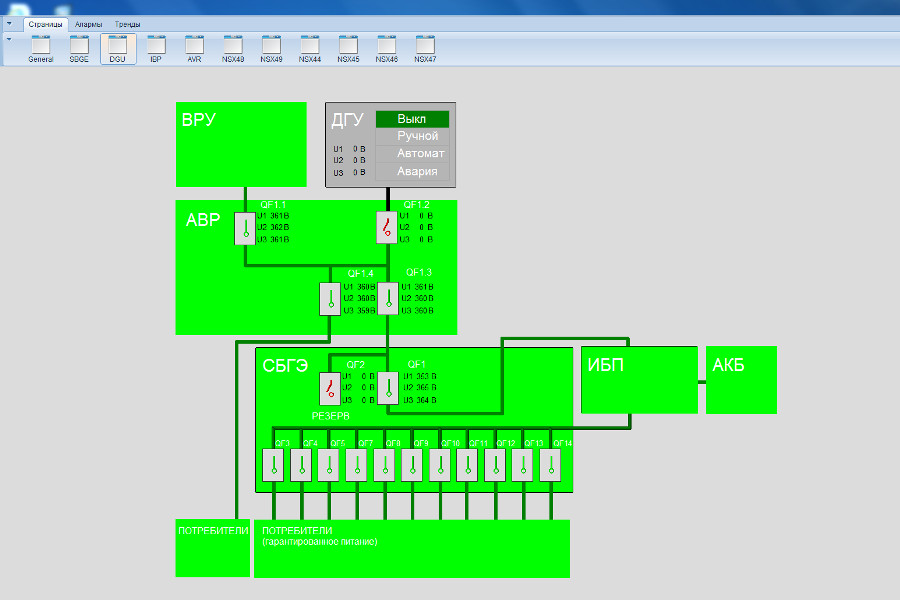Click the ИБП block

coord(639,380)
